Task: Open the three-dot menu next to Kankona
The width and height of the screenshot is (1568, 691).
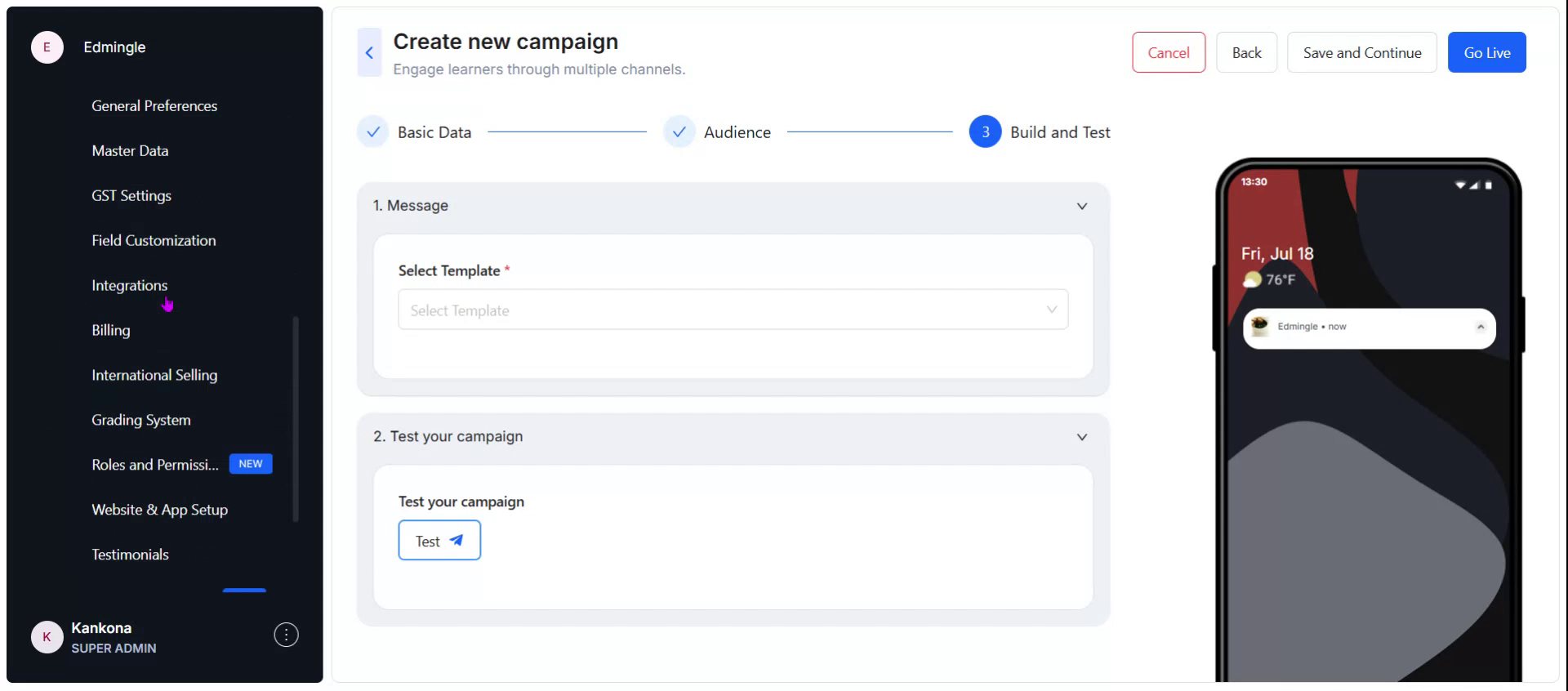Action: tap(286, 635)
